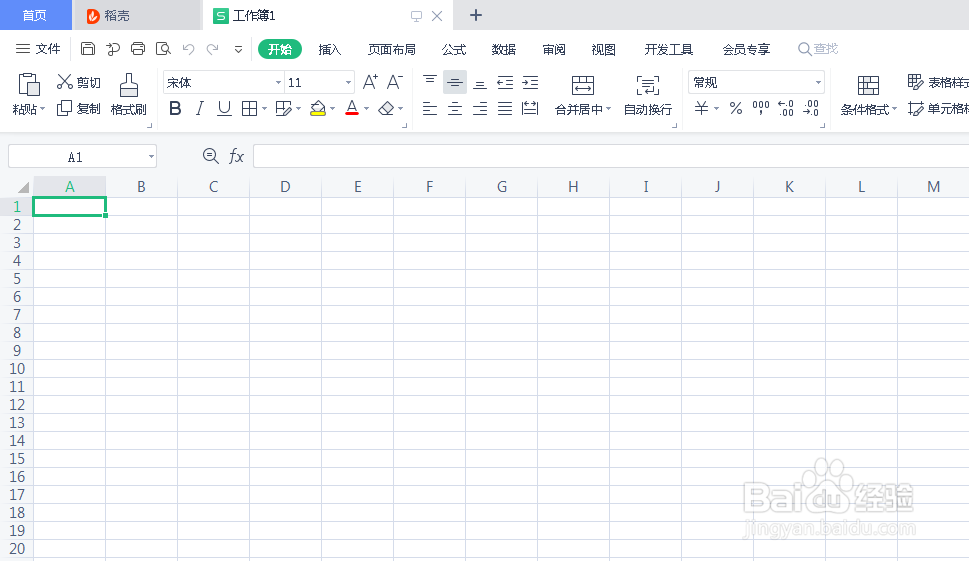The height and width of the screenshot is (561, 969).
Task: Click the Save icon in quick toolbar
Action: [88, 49]
